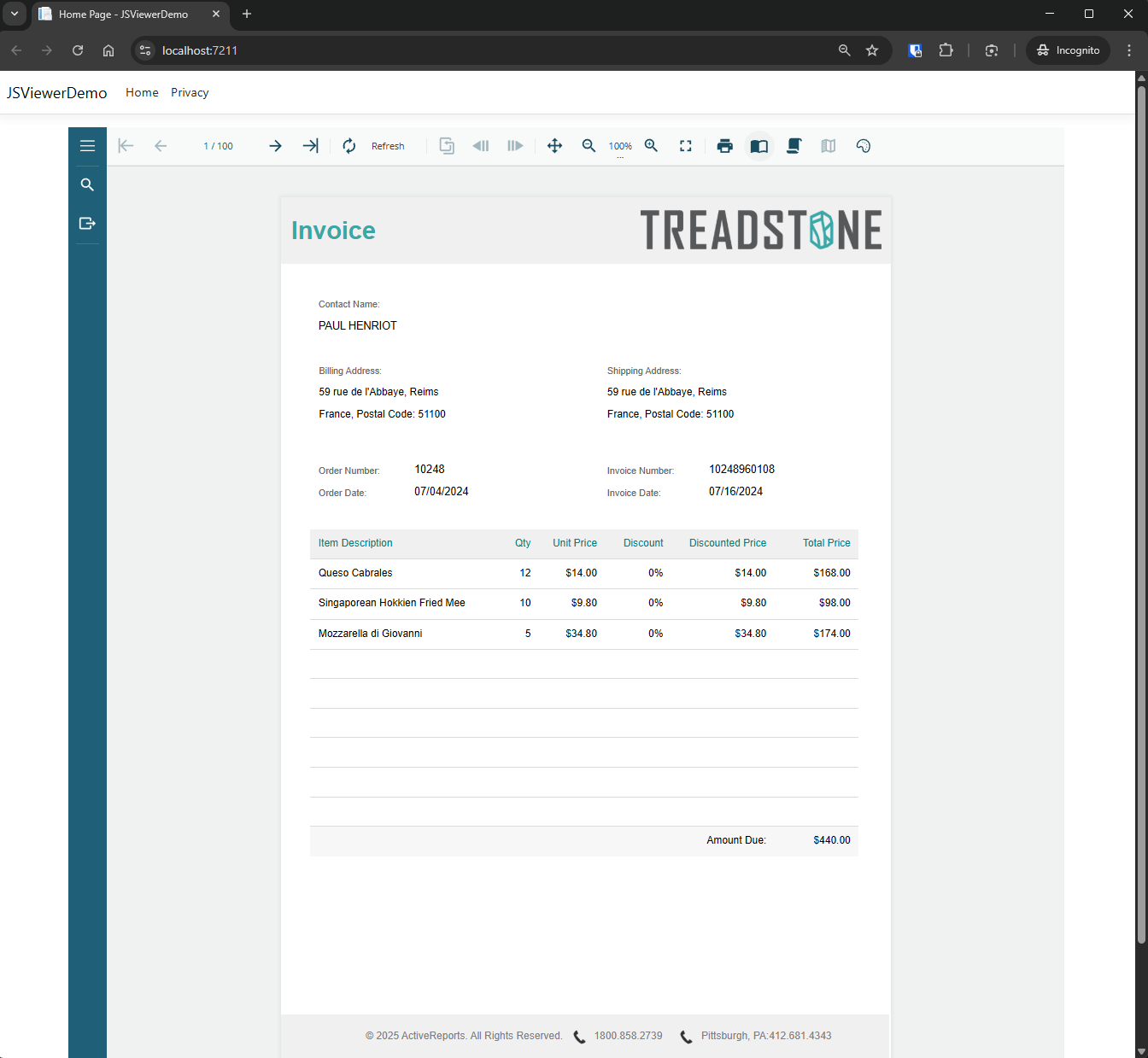1148x1058 pixels.
Task: Switch to continuous page view
Action: coord(794,146)
